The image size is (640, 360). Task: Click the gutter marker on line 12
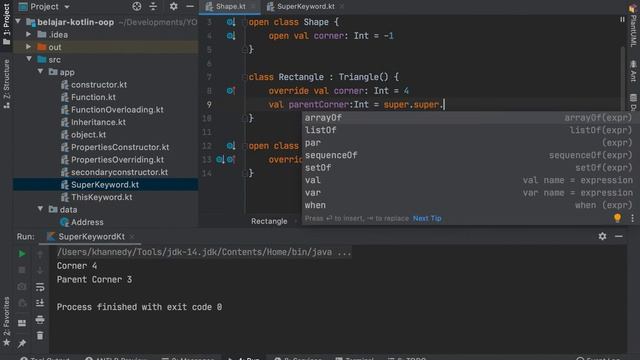(x=231, y=146)
